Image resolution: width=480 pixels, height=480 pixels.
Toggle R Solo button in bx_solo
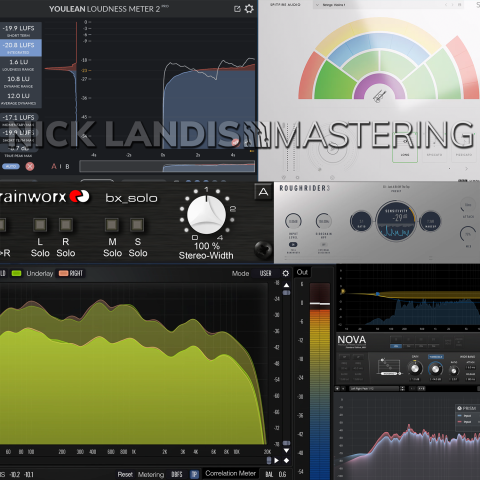point(66,225)
